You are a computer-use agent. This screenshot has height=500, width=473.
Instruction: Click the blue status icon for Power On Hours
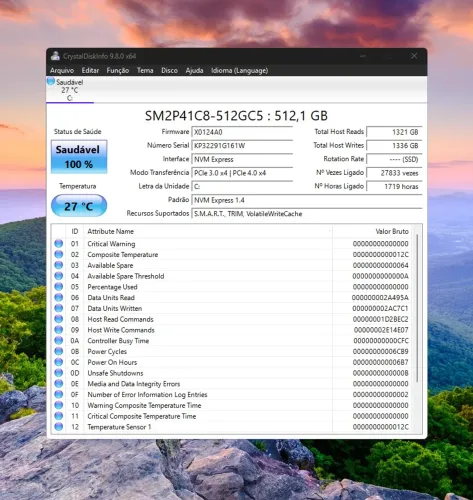(59, 362)
